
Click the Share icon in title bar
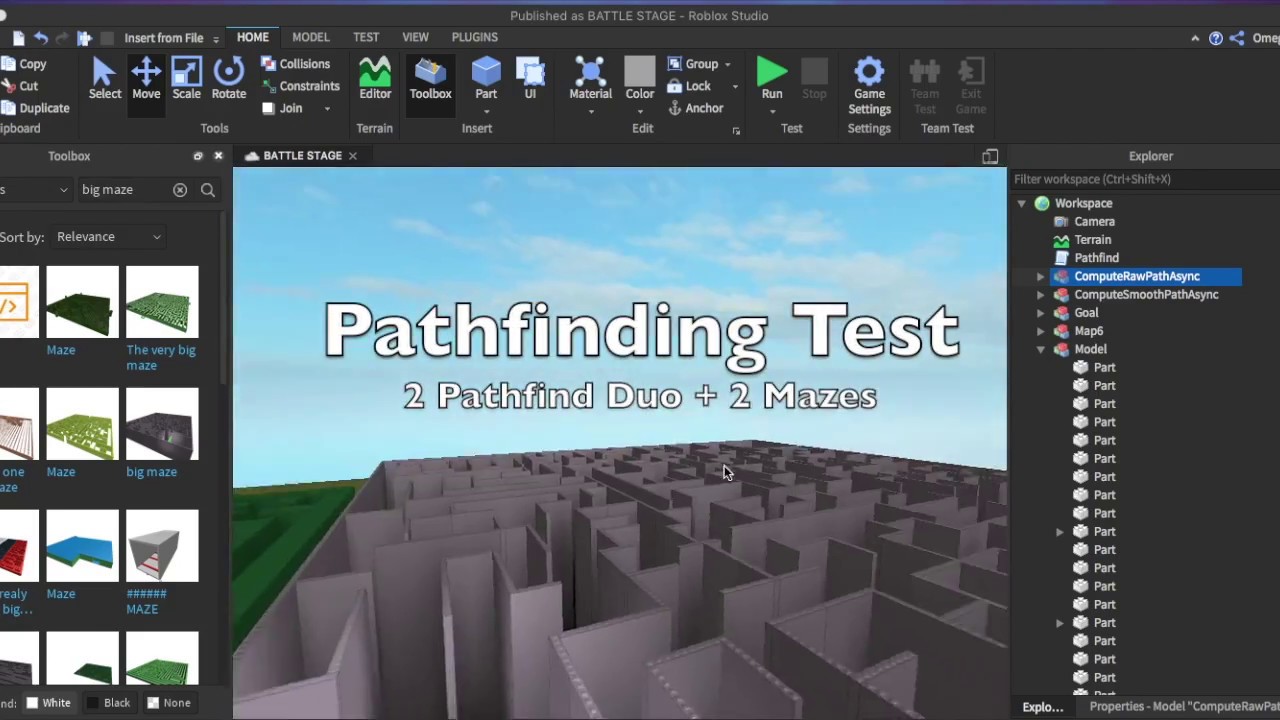click(x=1237, y=38)
